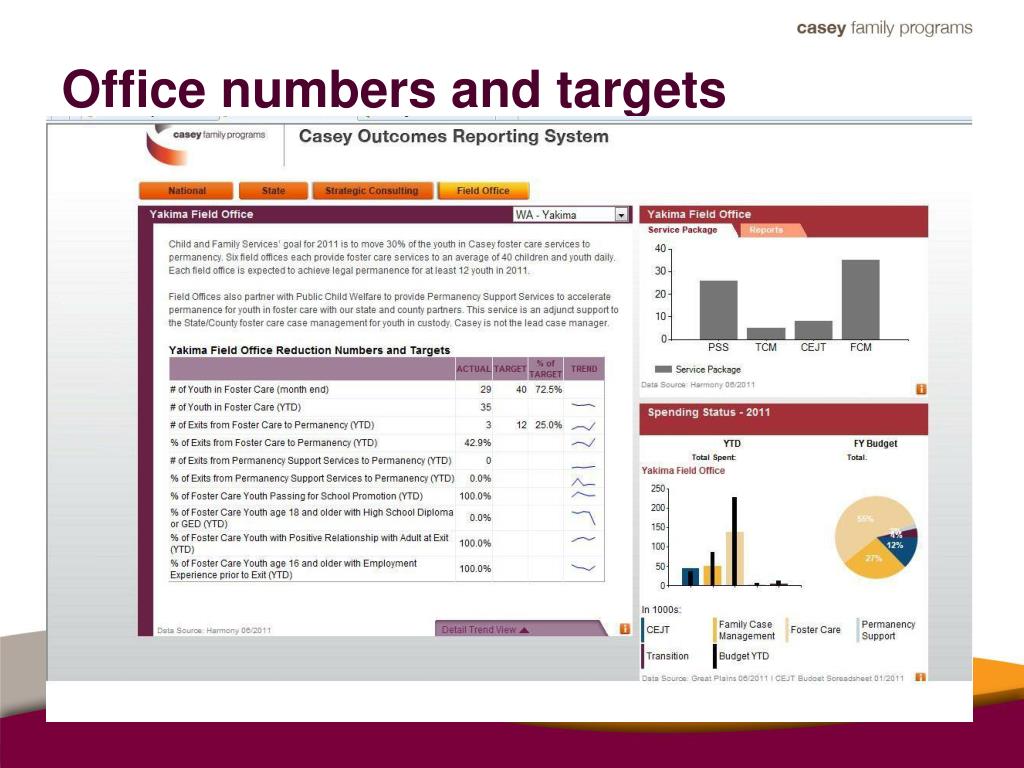The height and width of the screenshot is (768, 1024).
Task: Click trend sparkline for High School Diploma row
Action: [x=583, y=518]
